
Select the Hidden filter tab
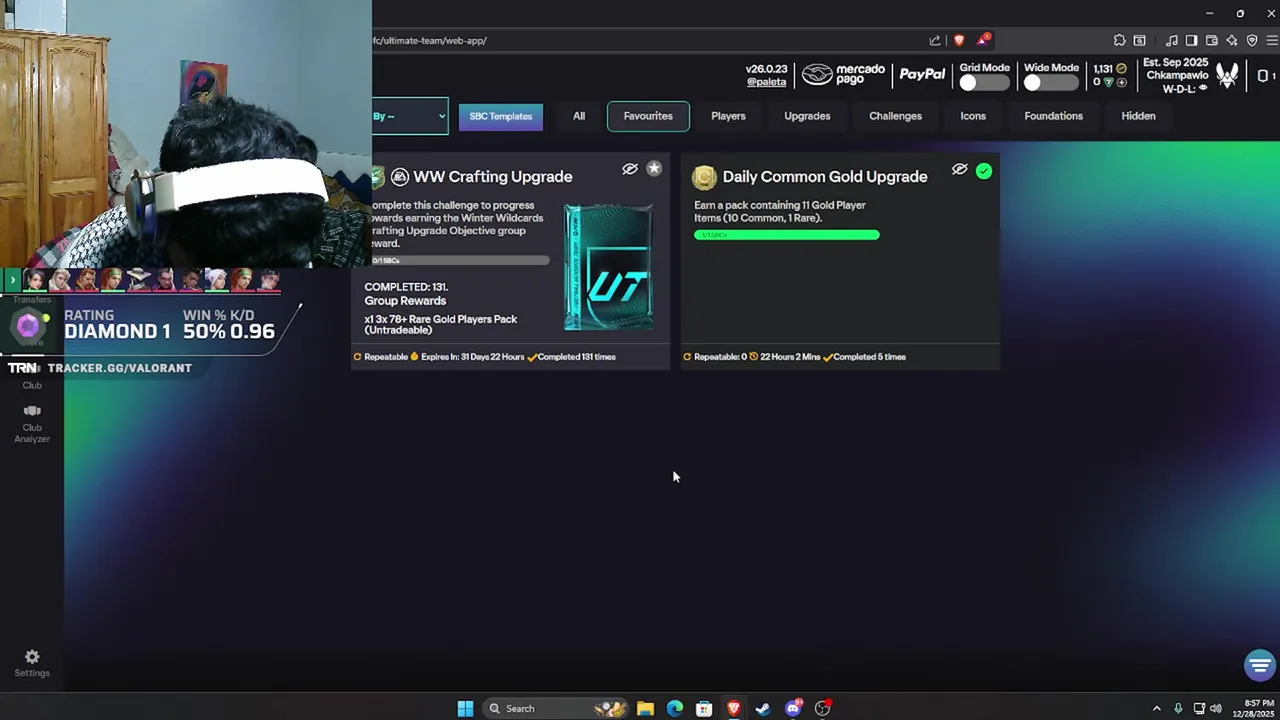tap(1138, 116)
